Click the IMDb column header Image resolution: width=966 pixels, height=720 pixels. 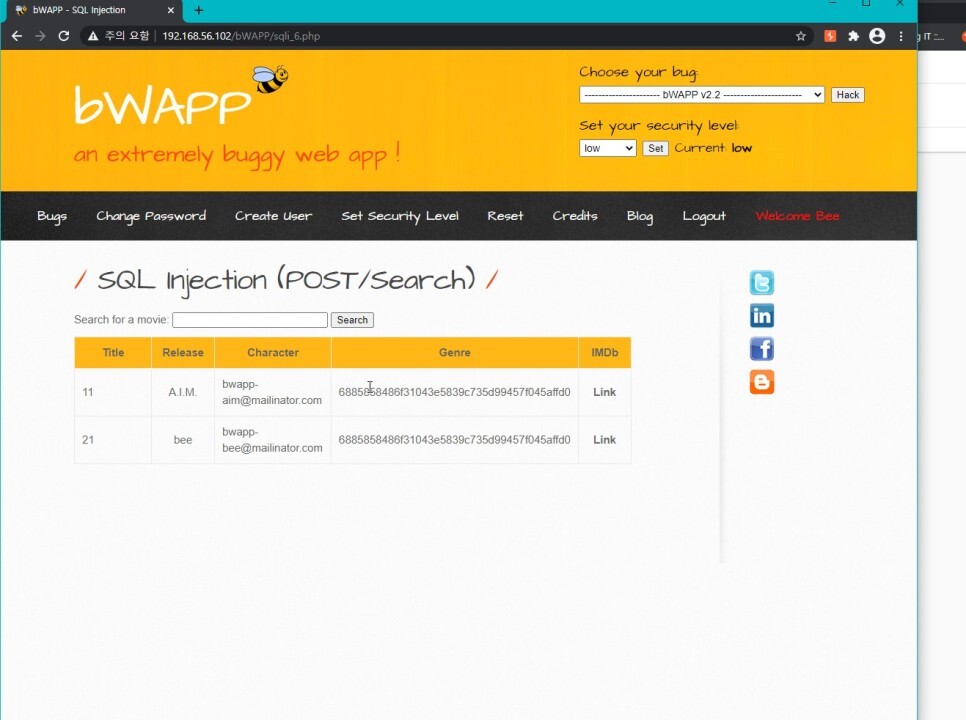pyautogui.click(x=604, y=352)
